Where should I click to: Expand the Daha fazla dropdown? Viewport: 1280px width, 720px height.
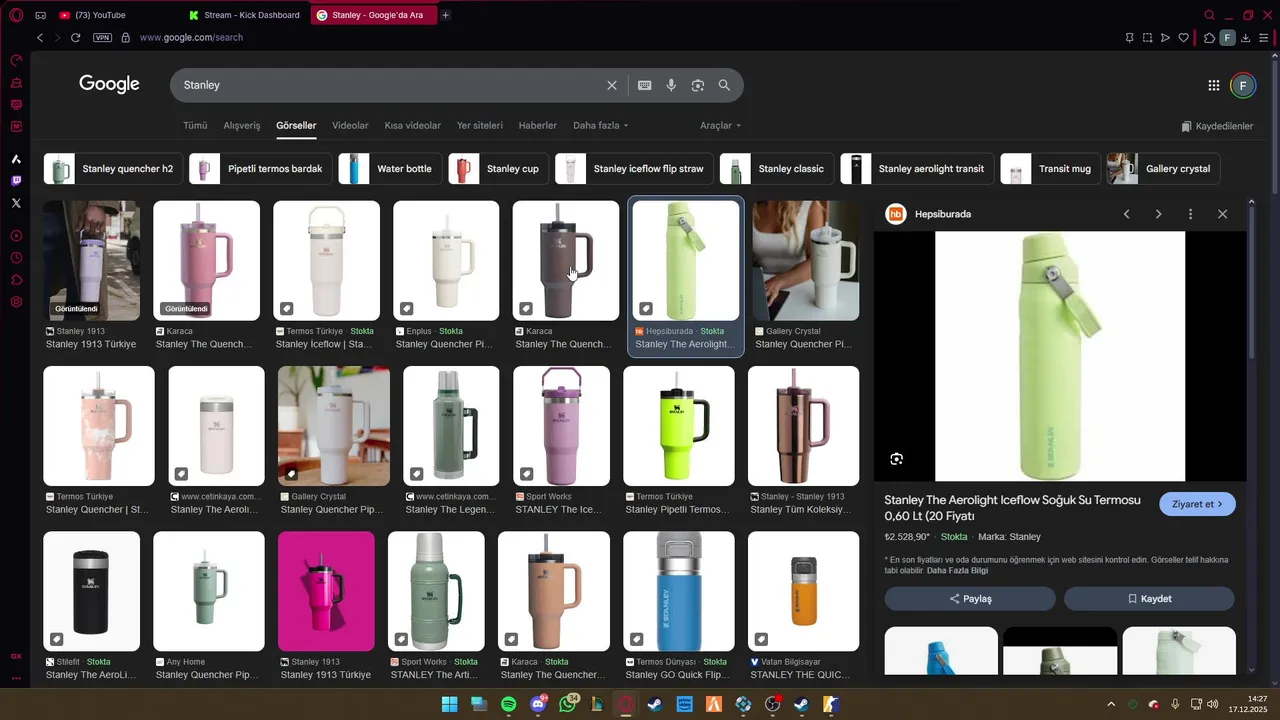click(x=600, y=126)
